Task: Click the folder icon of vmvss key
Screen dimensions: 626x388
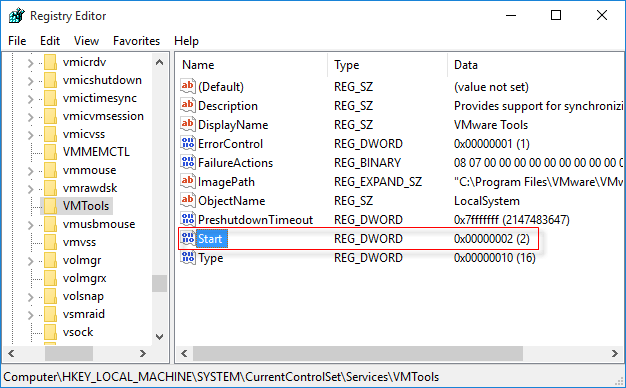Action: tap(50, 242)
